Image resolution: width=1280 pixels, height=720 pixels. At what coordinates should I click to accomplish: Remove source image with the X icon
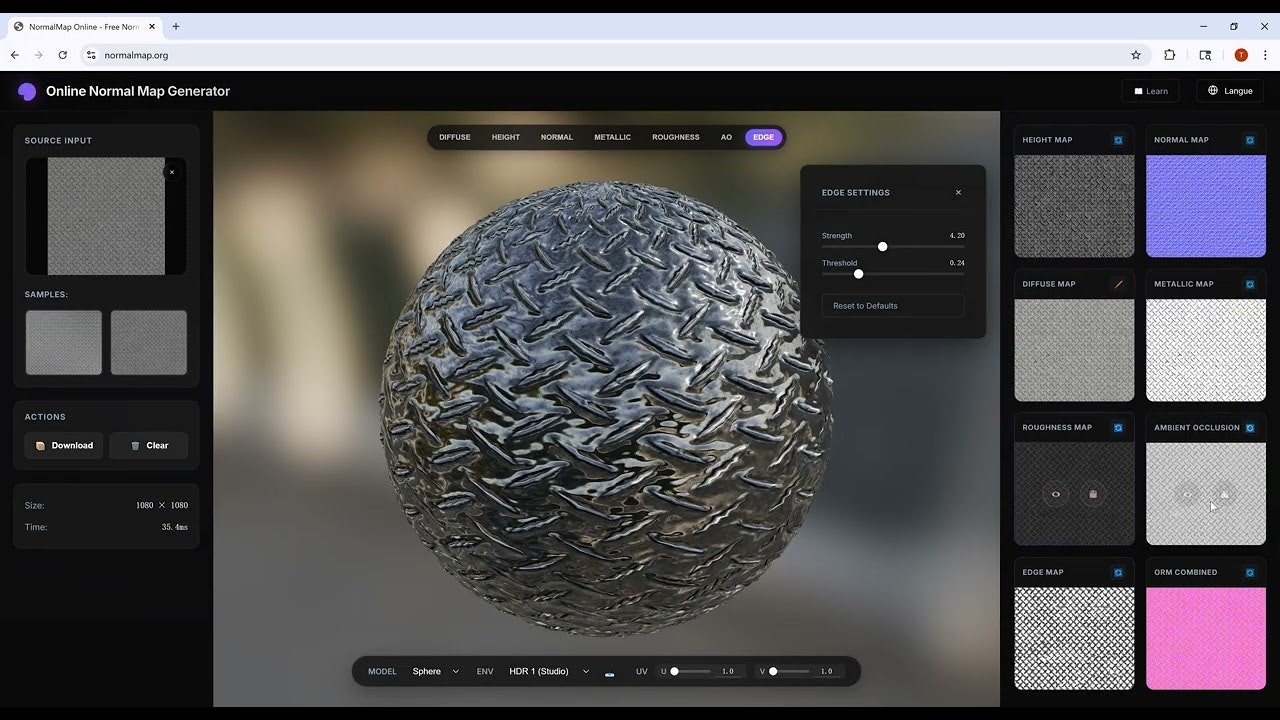click(x=172, y=172)
